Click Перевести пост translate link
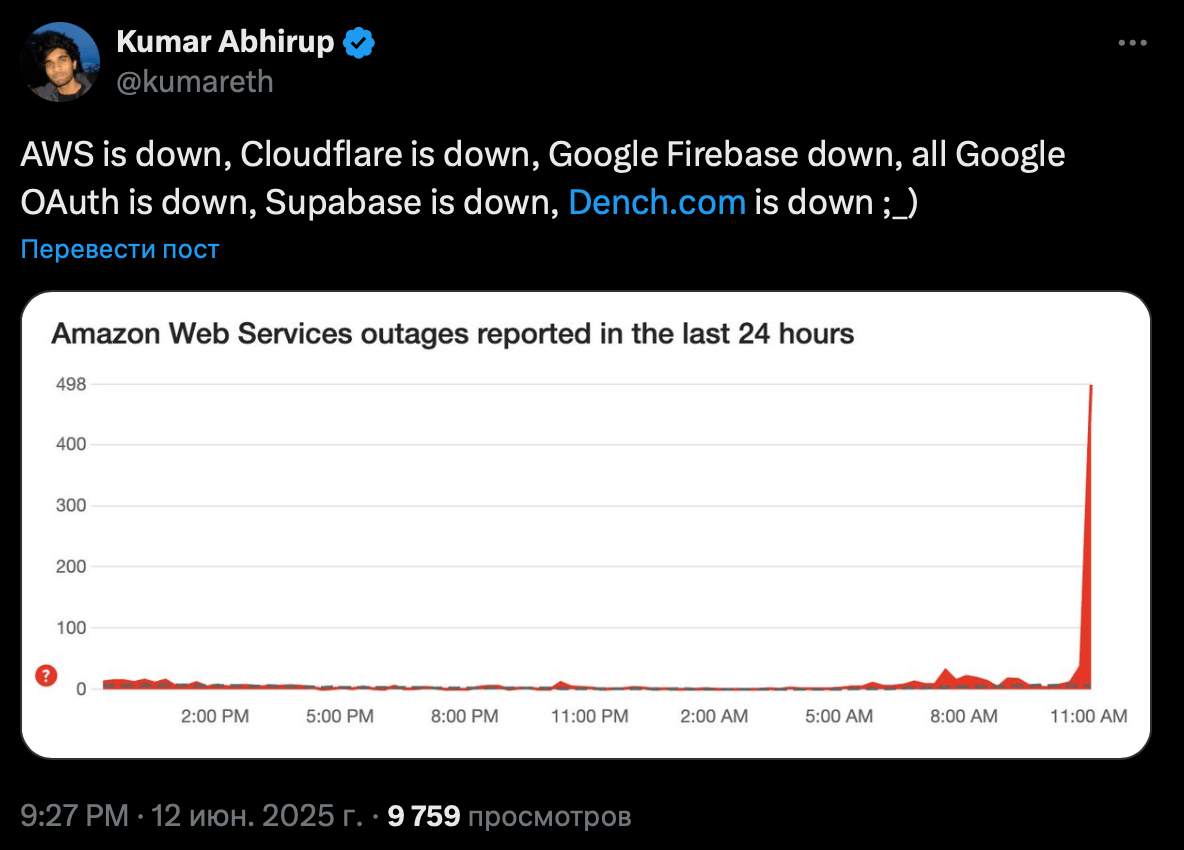 [119, 248]
